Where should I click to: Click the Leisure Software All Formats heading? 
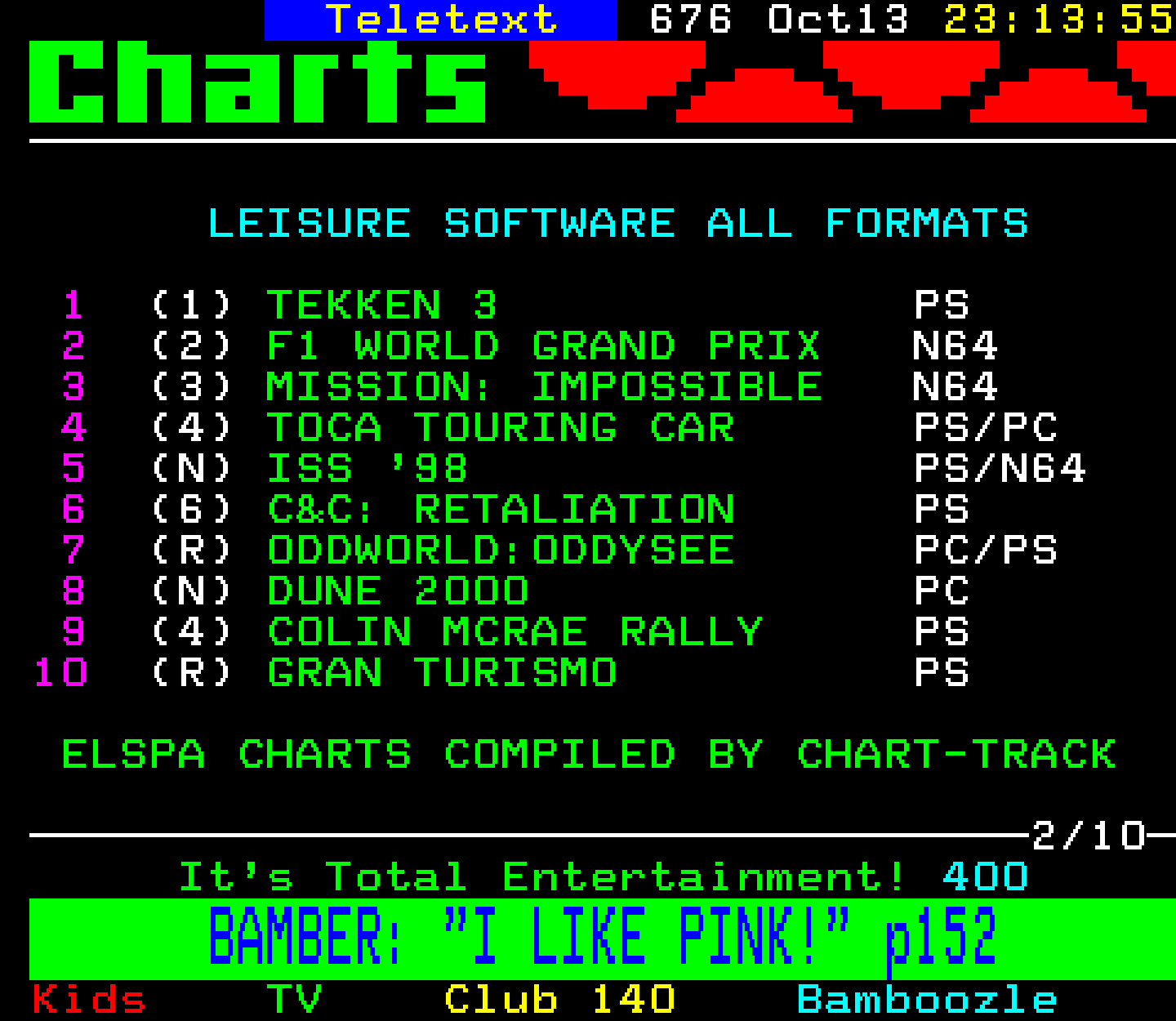pos(617,224)
